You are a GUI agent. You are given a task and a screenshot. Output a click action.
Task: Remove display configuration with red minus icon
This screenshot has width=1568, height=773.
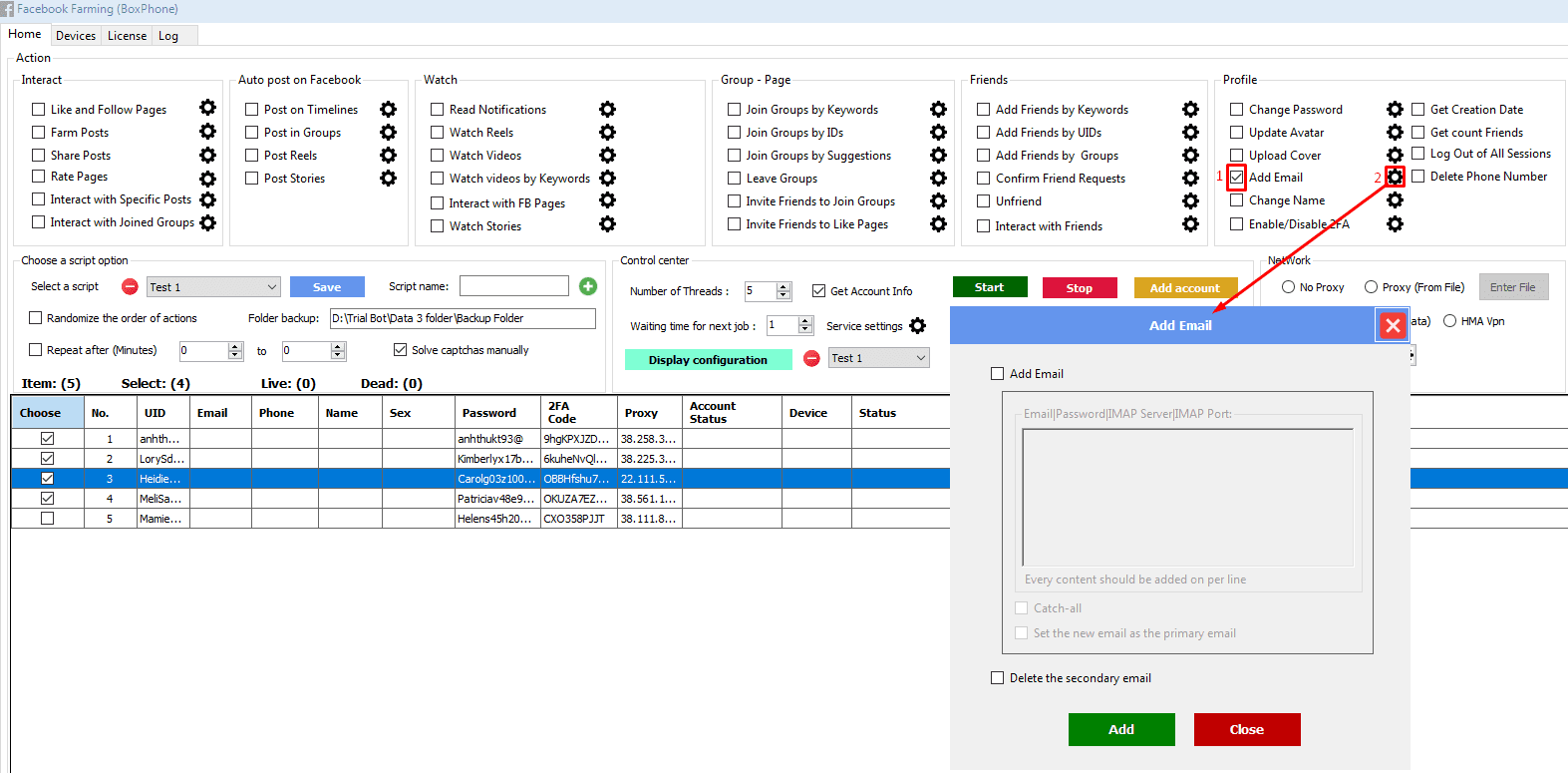(x=811, y=358)
